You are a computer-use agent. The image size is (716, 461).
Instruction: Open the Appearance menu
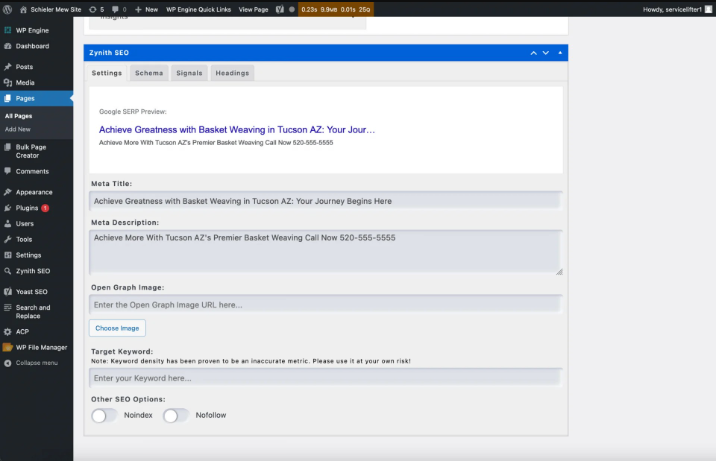point(33,192)
